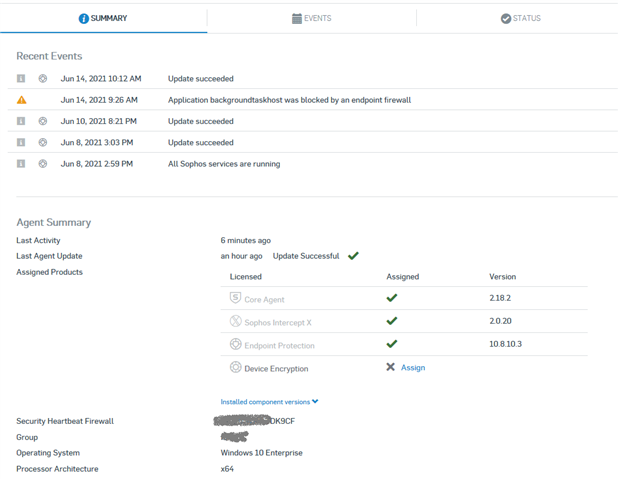Click 'Update succeeded' for Jun 14 10:12 AM

[201, 79]
